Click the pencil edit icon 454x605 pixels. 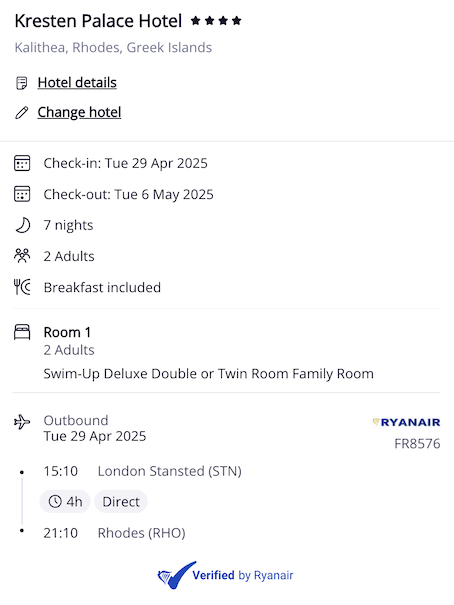point(22,113)
